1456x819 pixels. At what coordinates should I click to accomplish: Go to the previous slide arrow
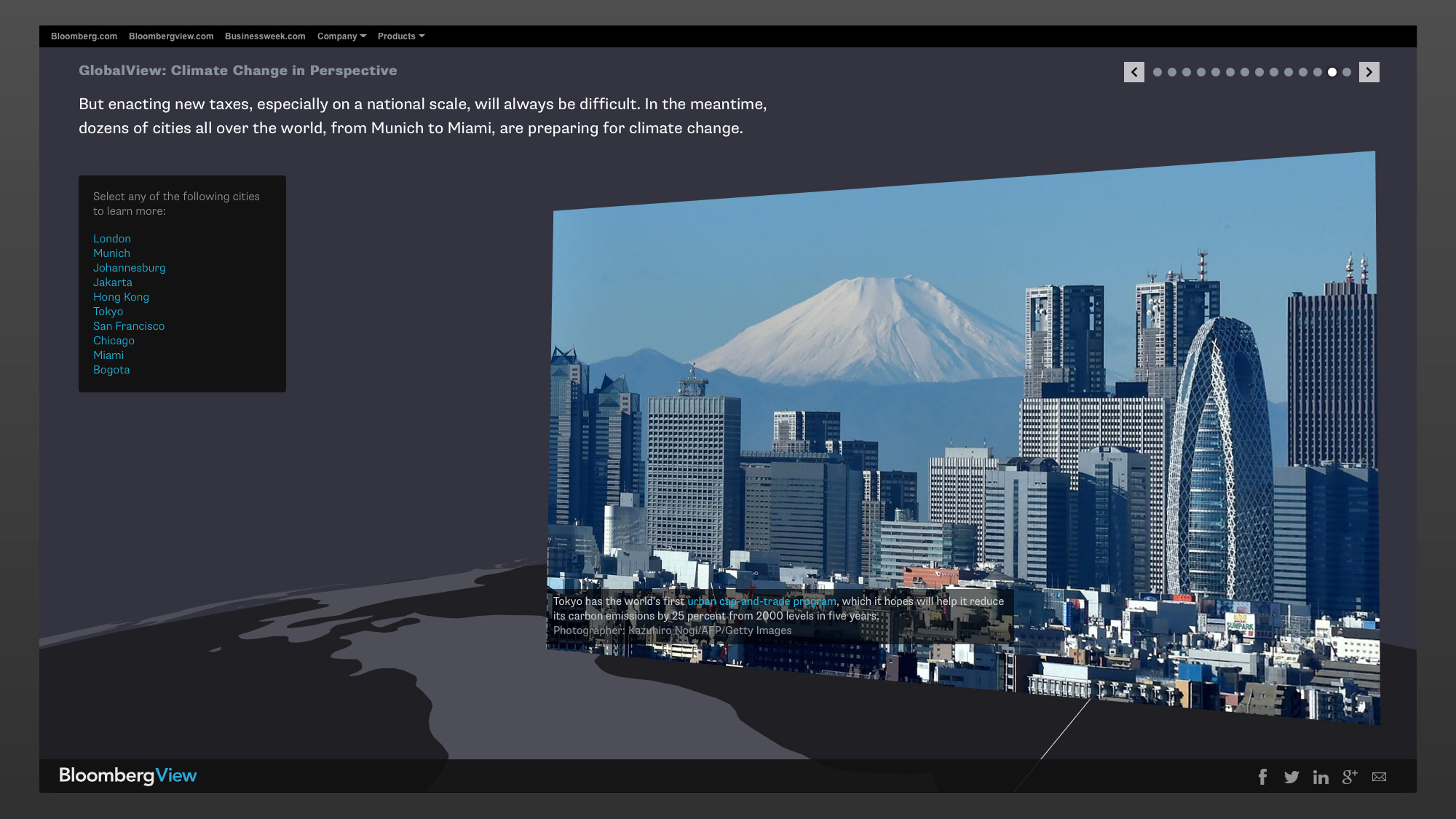1133,72
